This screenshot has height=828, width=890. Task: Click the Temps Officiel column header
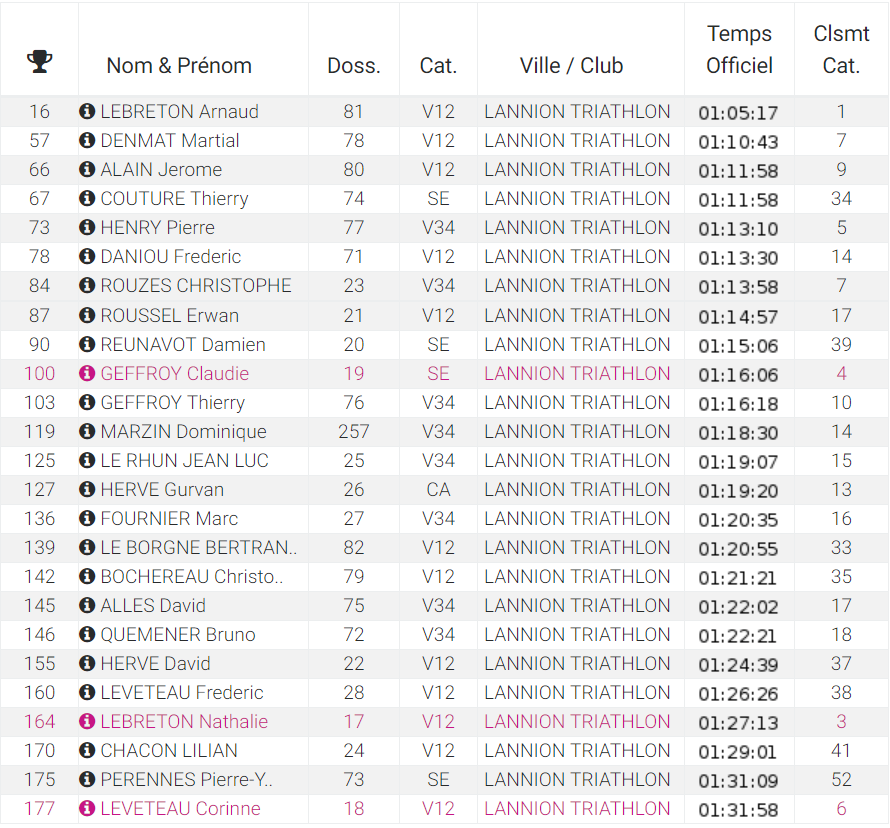[739, 50]
